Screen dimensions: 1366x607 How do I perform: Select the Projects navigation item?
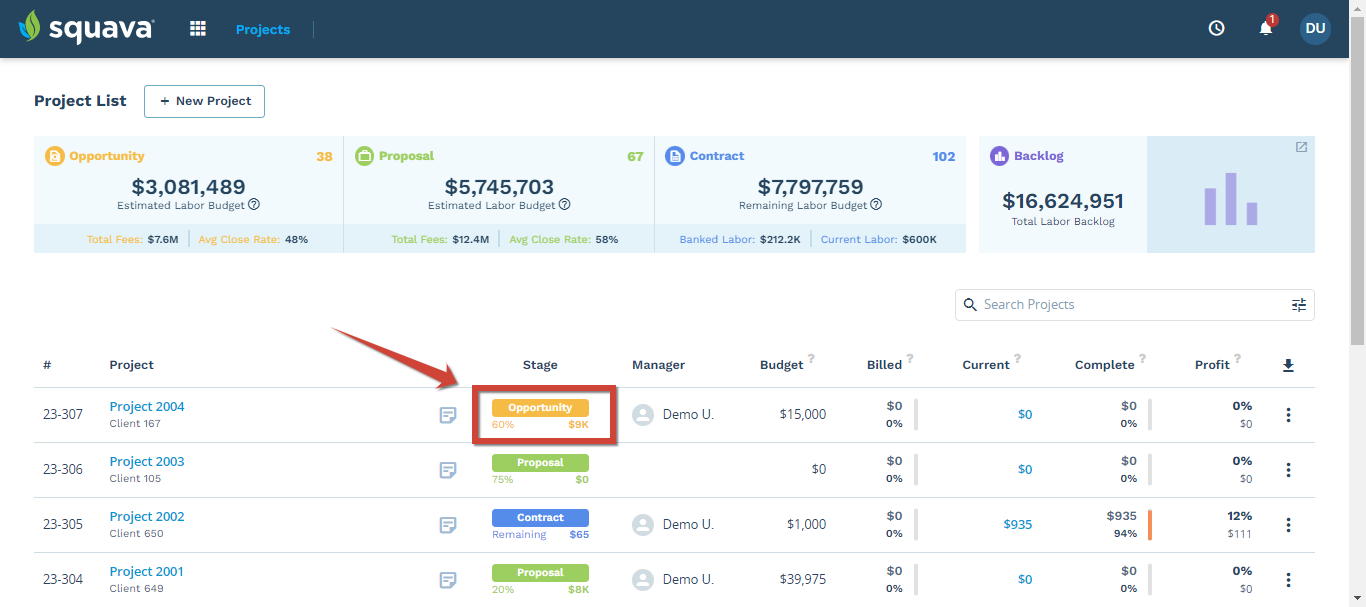click(x=262, y=29)
